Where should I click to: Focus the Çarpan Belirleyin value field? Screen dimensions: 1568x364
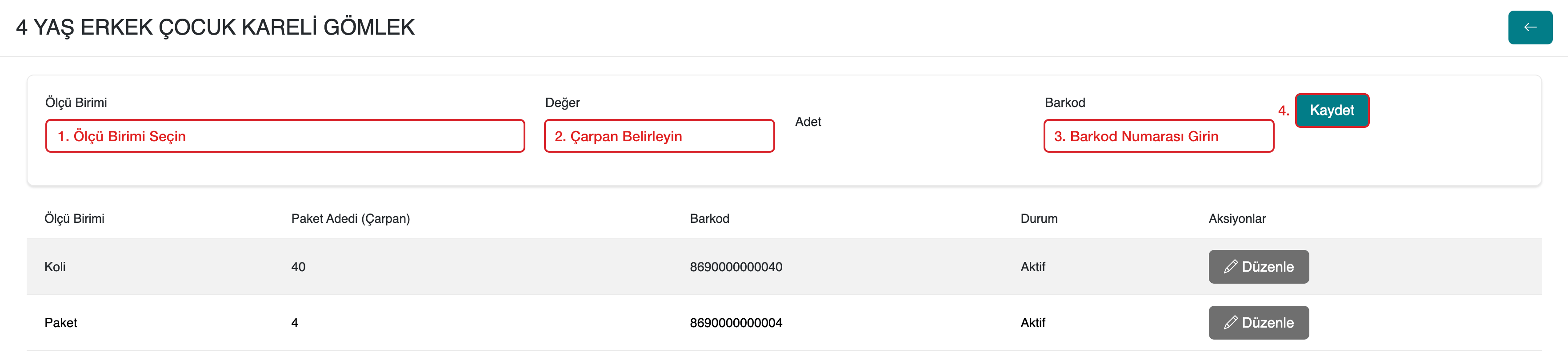coord(659,136)
